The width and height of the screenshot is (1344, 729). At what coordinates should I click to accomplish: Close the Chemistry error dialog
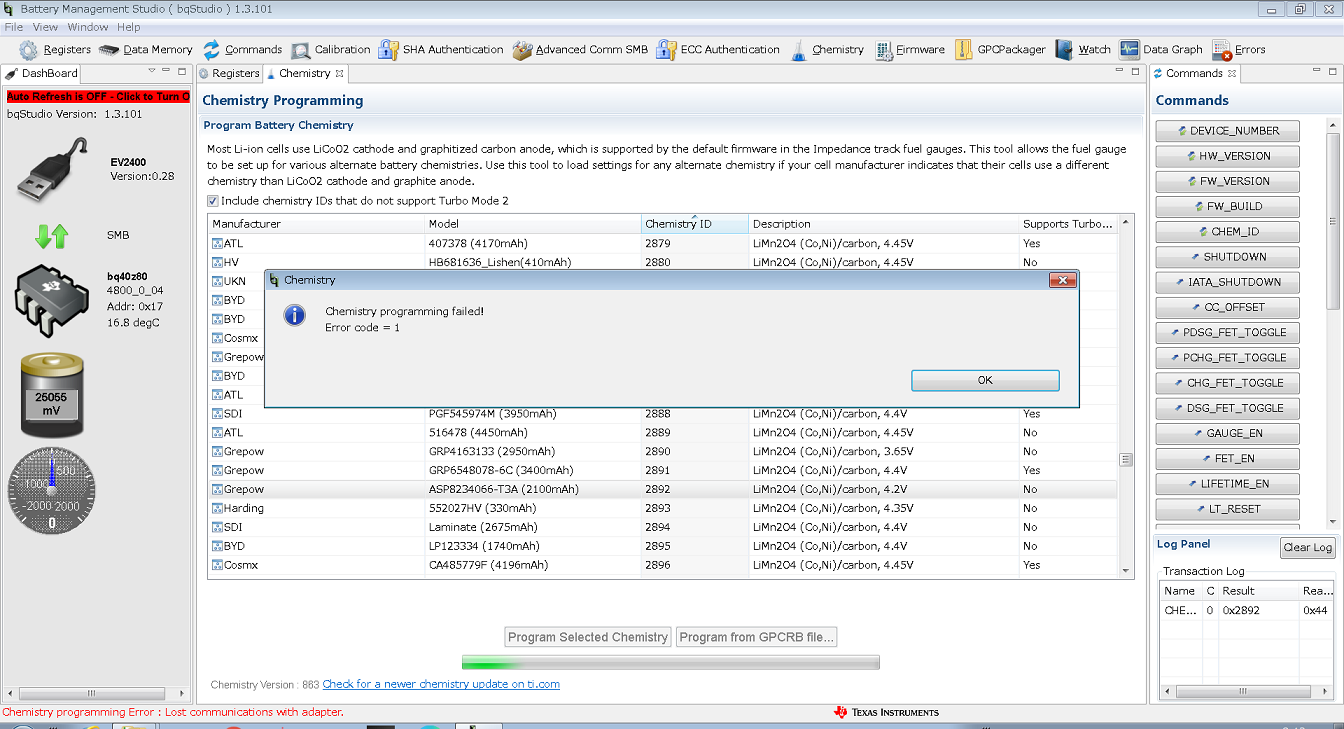[x=1062, y=280]
